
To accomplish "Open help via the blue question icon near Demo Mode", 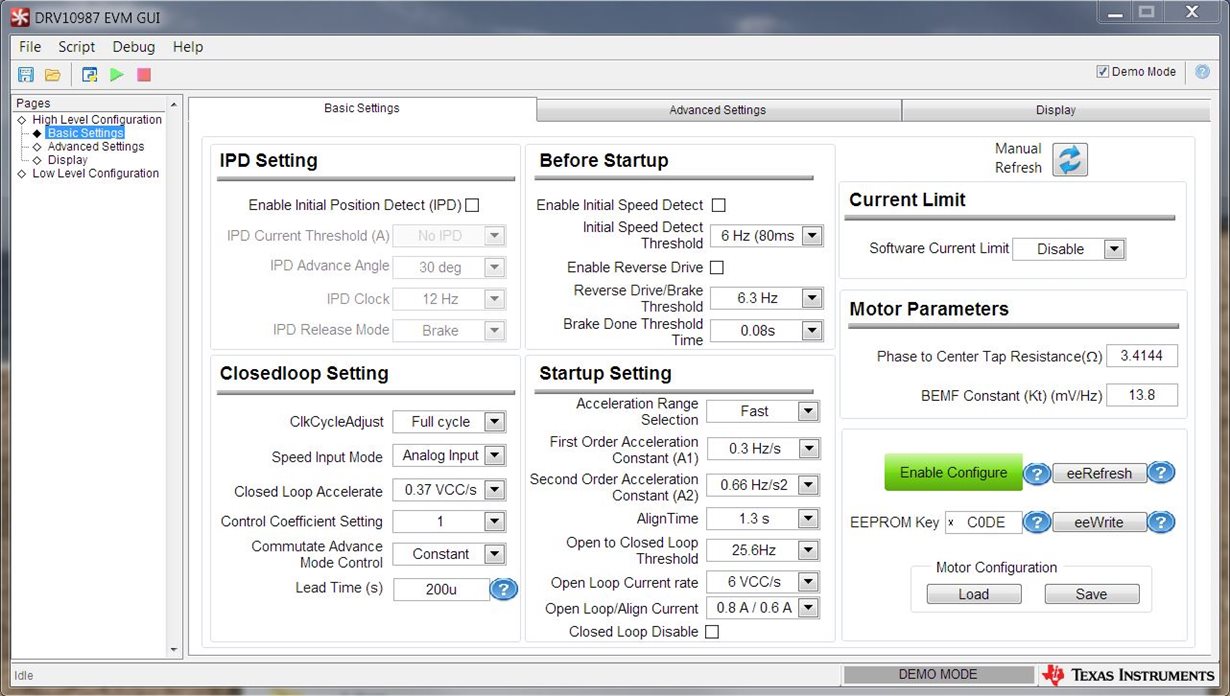I will (x=1202, y=72).
